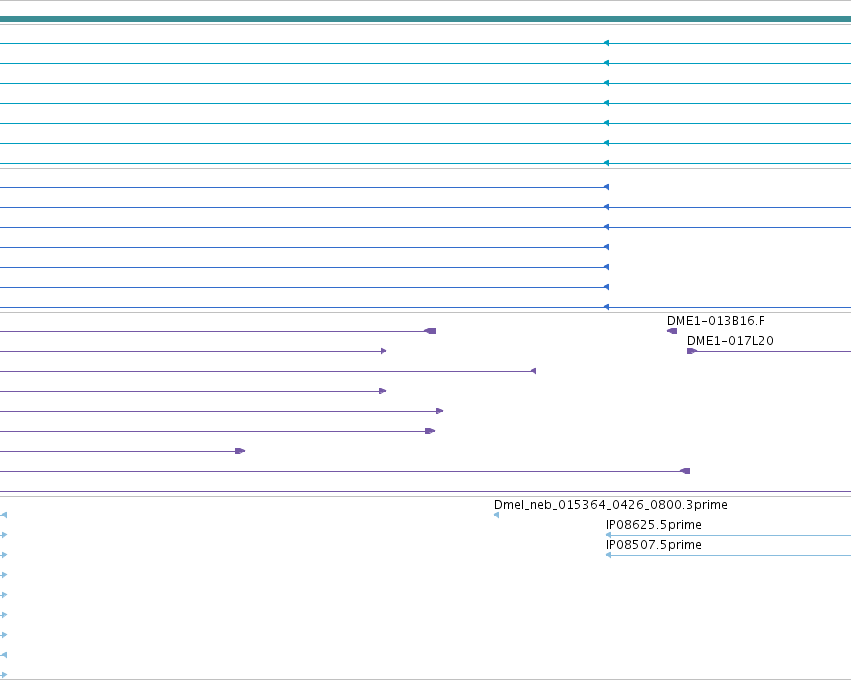Click the purple glyph starting DME1-017L20 feature

pyautogui.click(x=691, y=351)
